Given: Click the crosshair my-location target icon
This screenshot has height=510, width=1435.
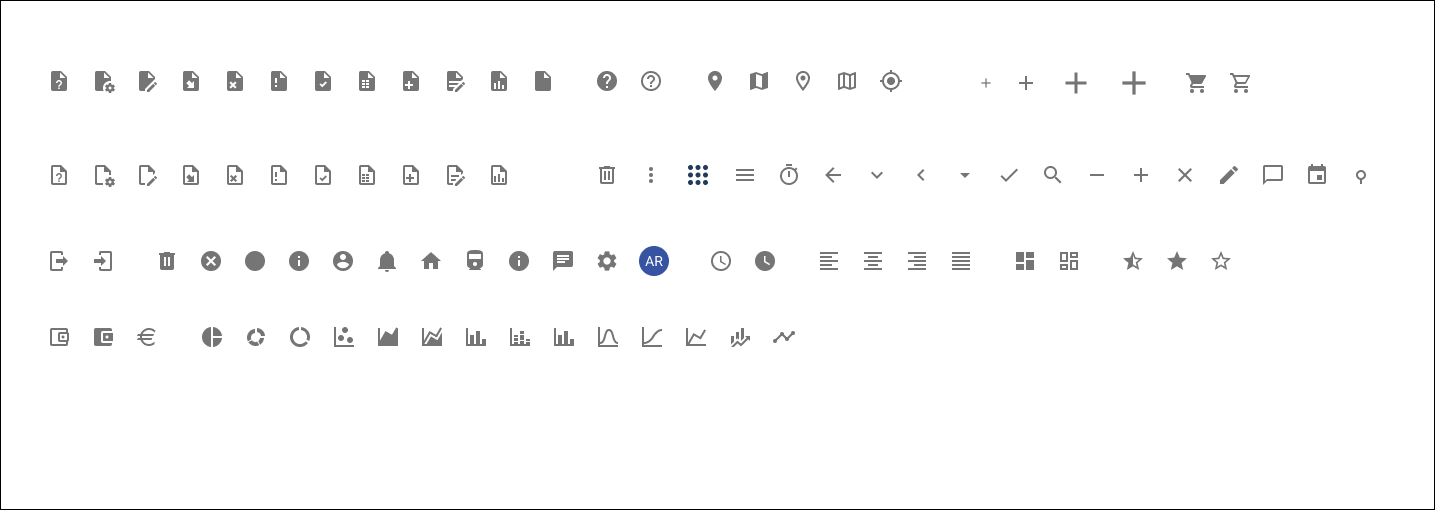Looking at the screenshot, I should 891,81.
